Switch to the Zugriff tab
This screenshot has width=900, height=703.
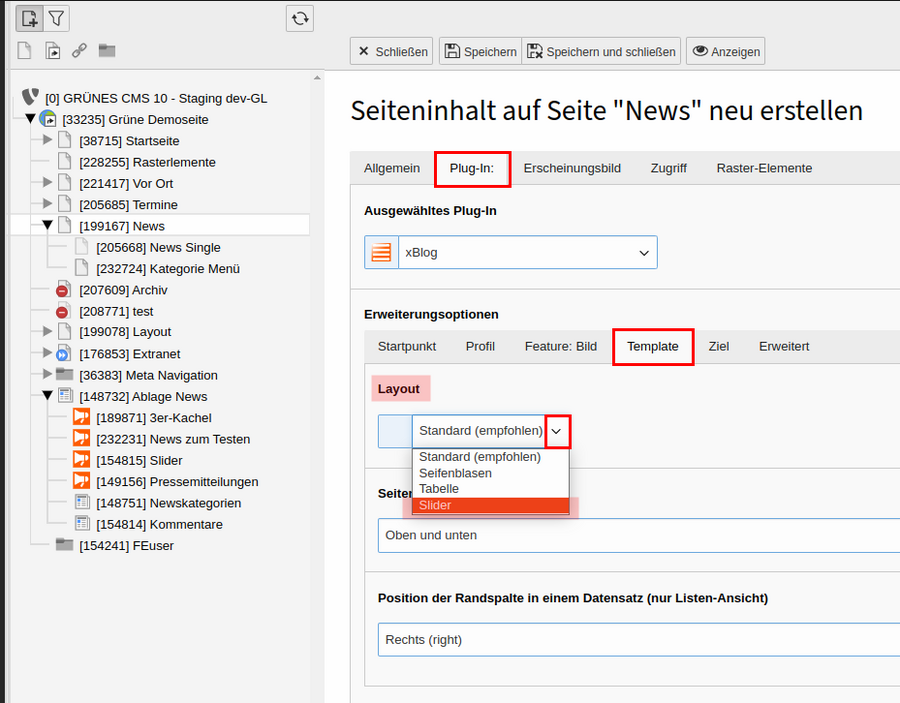click(x=669, y=168)
